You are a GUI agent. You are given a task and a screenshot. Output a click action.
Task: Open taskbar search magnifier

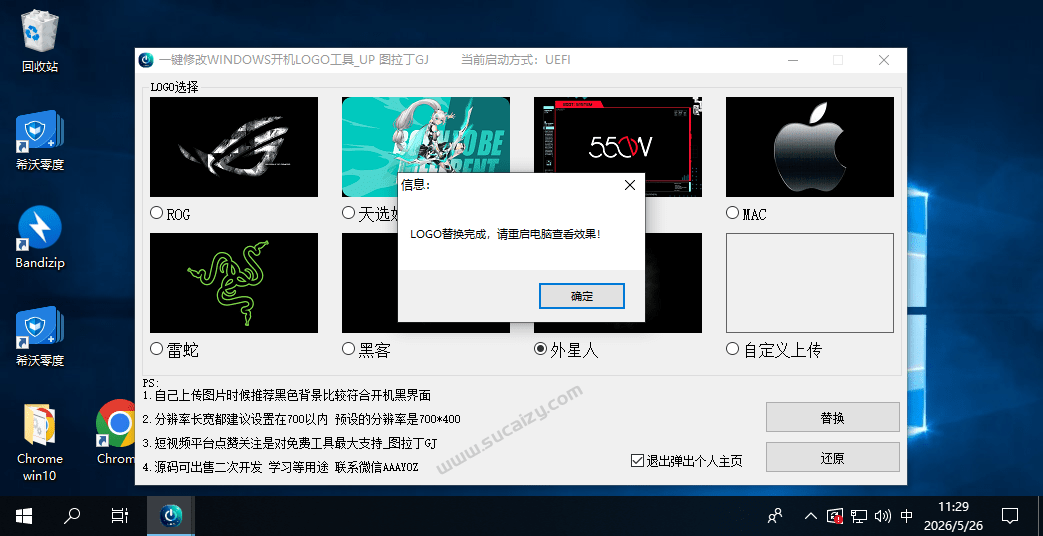(x=72, y=515)
